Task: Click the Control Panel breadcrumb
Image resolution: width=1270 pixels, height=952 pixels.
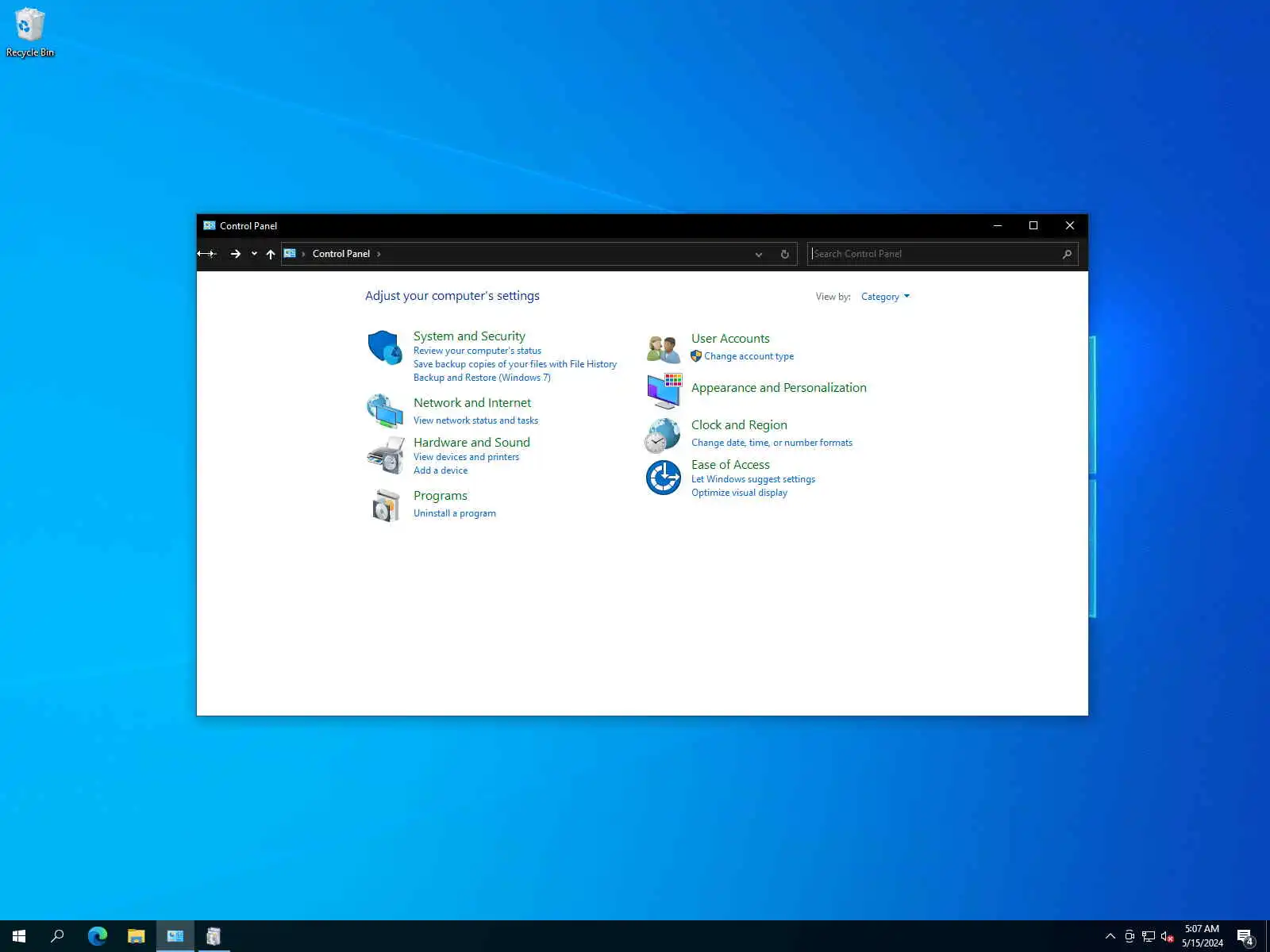Action: [x=341, y=254]
